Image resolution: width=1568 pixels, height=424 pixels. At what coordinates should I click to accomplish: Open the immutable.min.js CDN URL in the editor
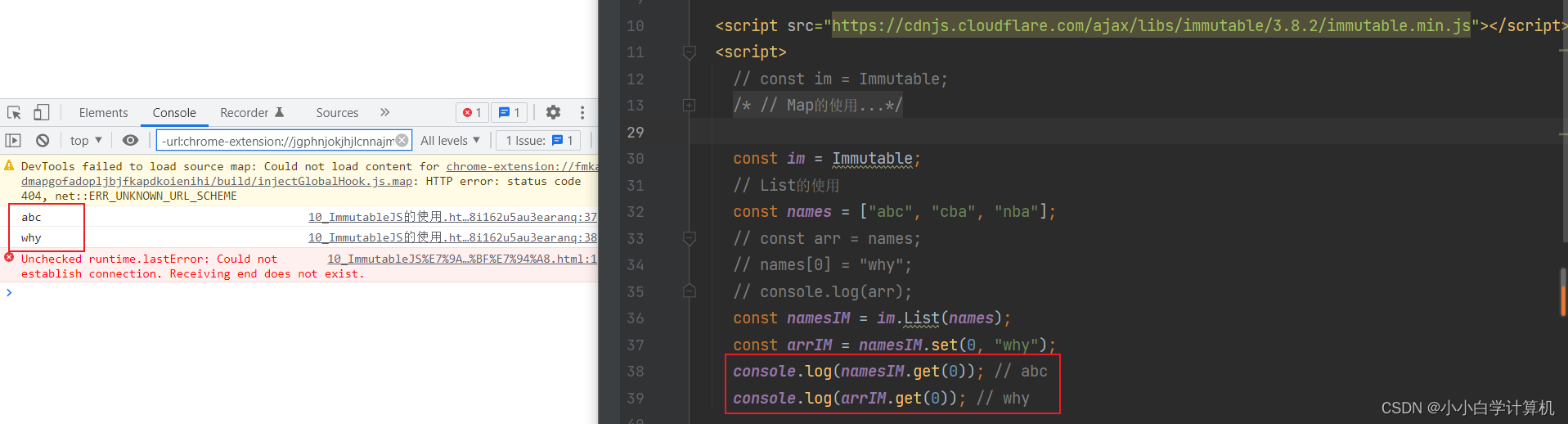tap(1151, 25)
